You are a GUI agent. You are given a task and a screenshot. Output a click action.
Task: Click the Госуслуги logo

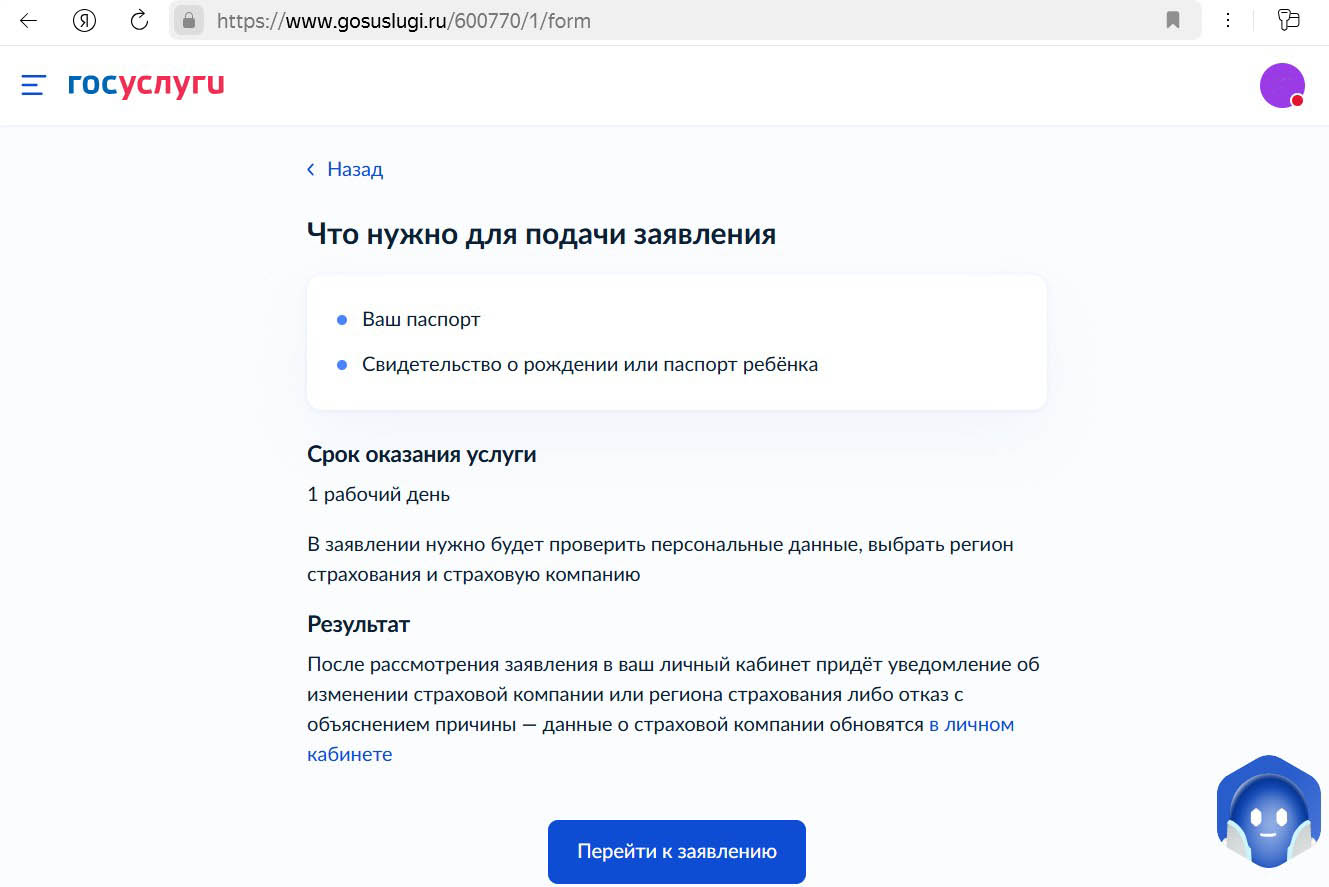point(146,84)
